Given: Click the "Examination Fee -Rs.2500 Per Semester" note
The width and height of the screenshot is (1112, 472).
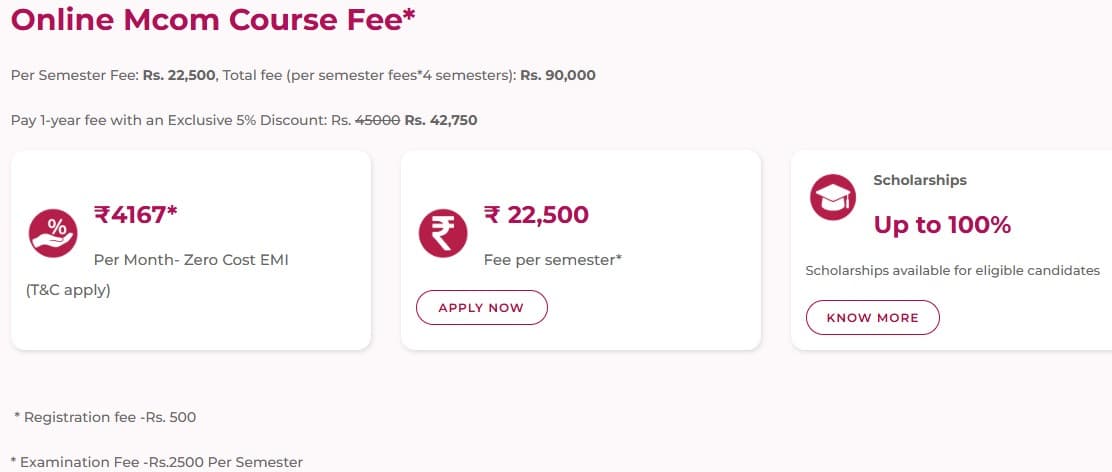Looking at the screenshot, I should tap(156, 462).
